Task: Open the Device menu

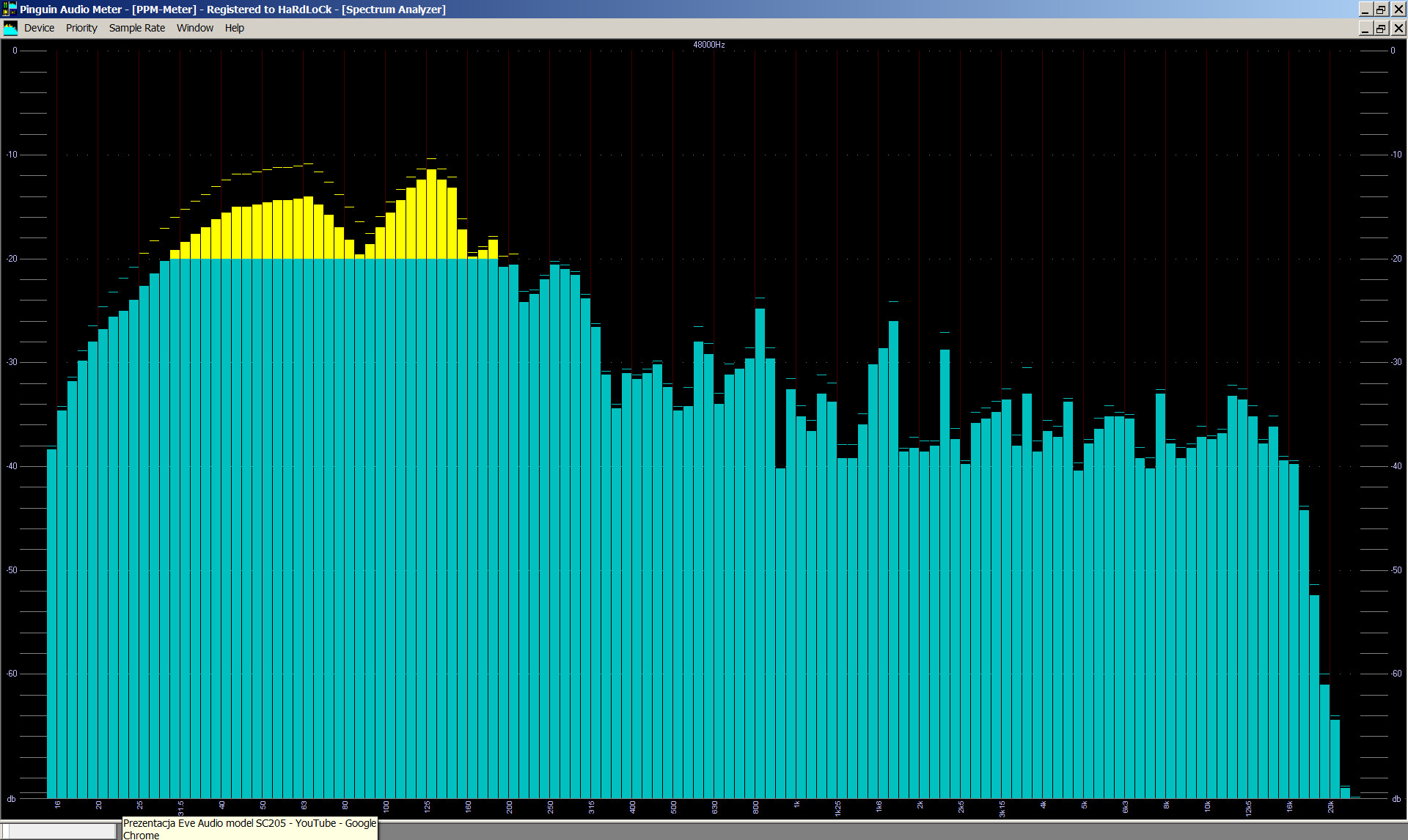Action: point(39,28)
